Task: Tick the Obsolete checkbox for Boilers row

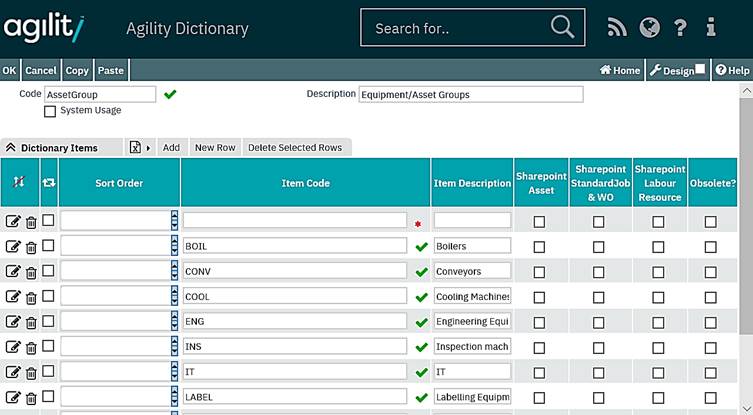Action: 710,246
